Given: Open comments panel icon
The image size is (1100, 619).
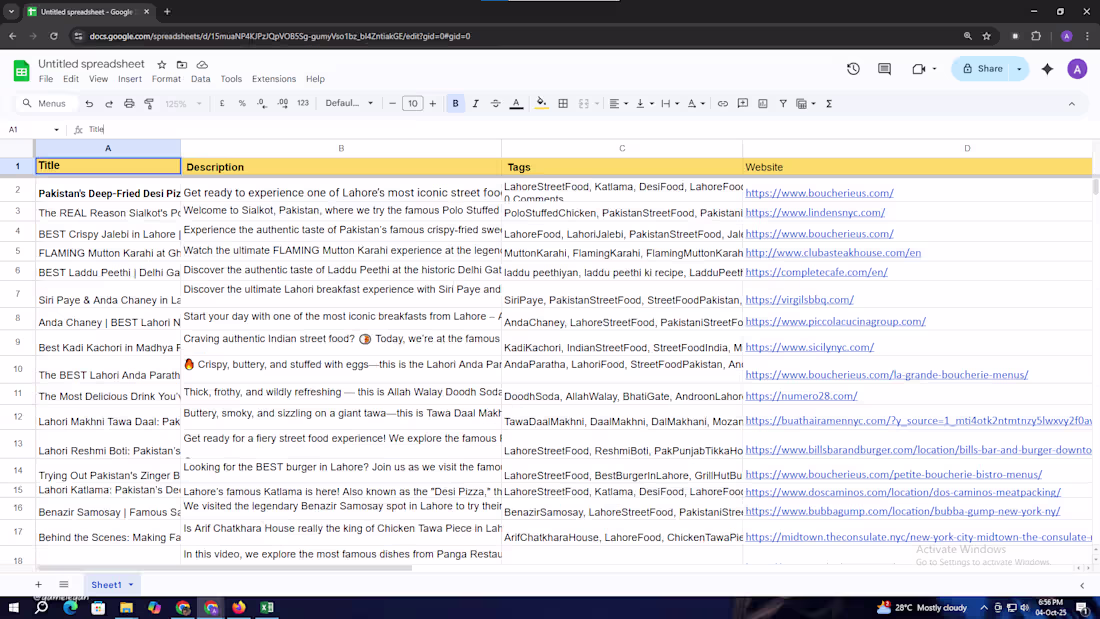Looking at the screenshot, I should point(885,69).
